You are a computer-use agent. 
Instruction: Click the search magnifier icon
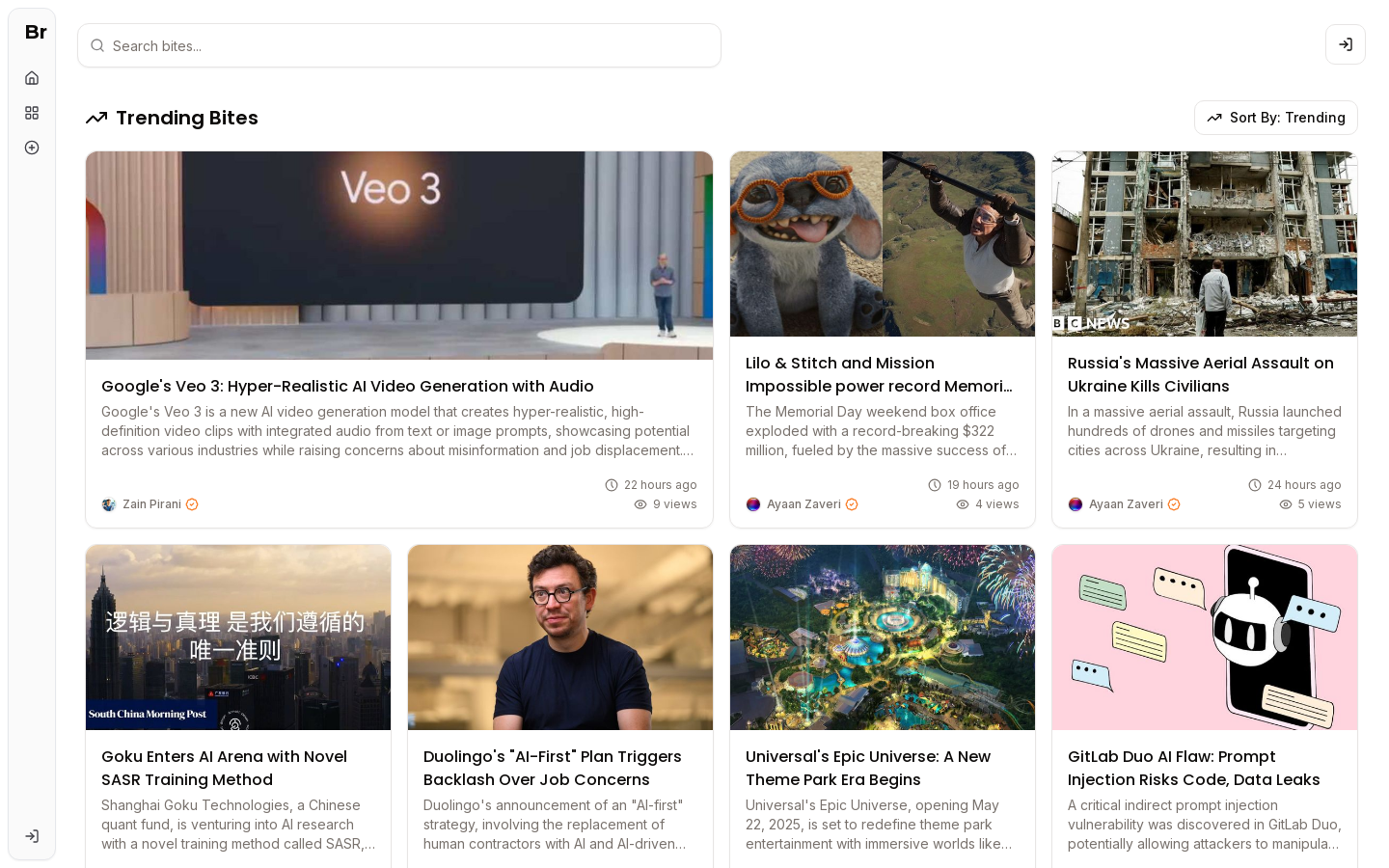[x=97, y=45]
